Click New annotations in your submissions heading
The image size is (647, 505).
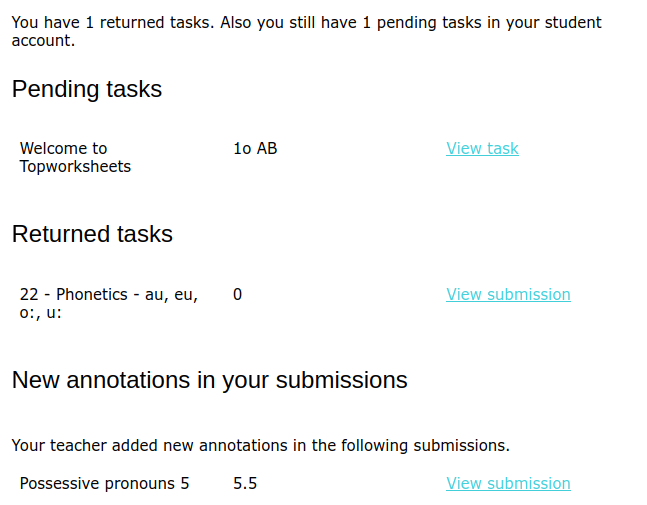click(210, 381)
